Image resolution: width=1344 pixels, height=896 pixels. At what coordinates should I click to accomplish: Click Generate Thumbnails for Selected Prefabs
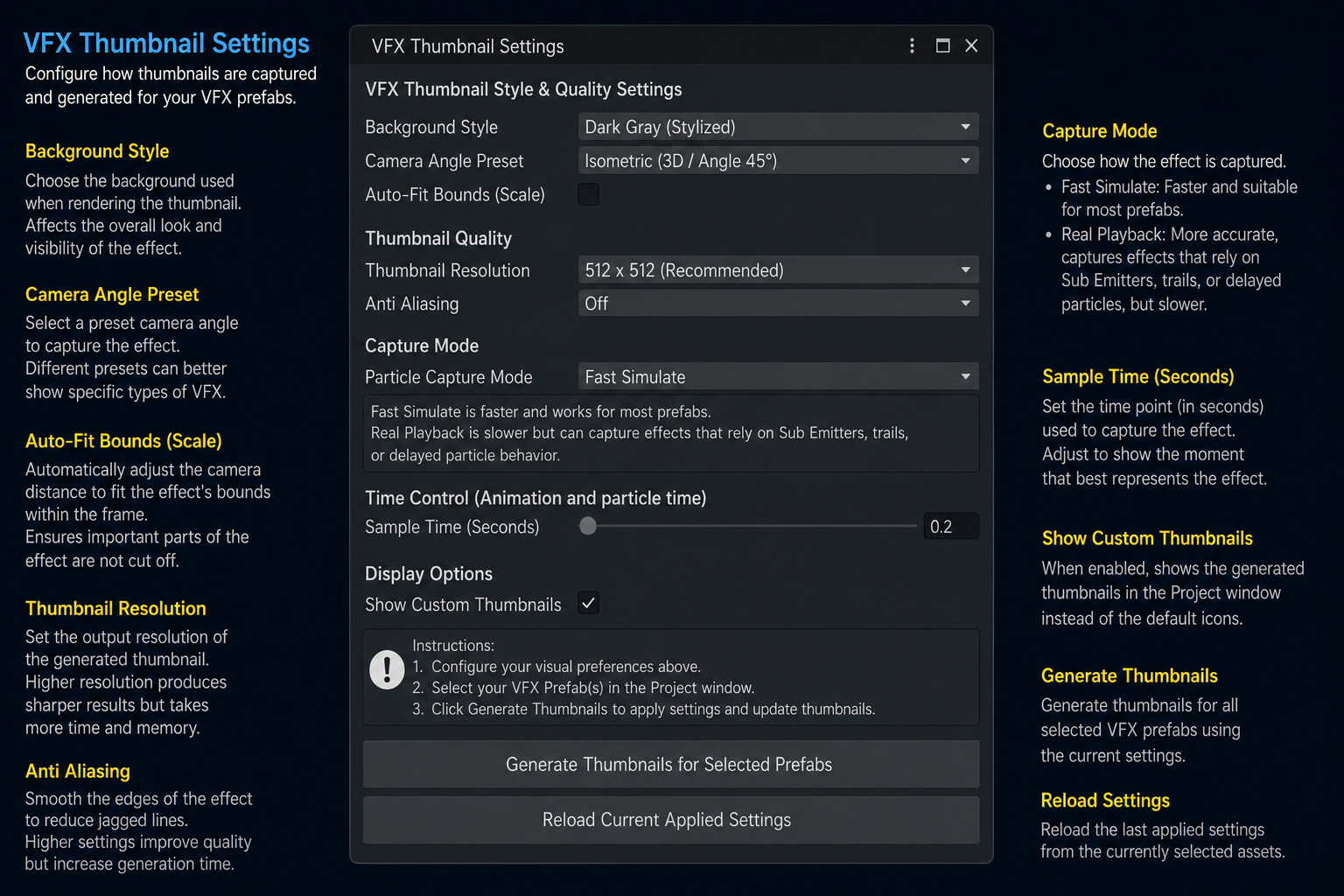670,764
